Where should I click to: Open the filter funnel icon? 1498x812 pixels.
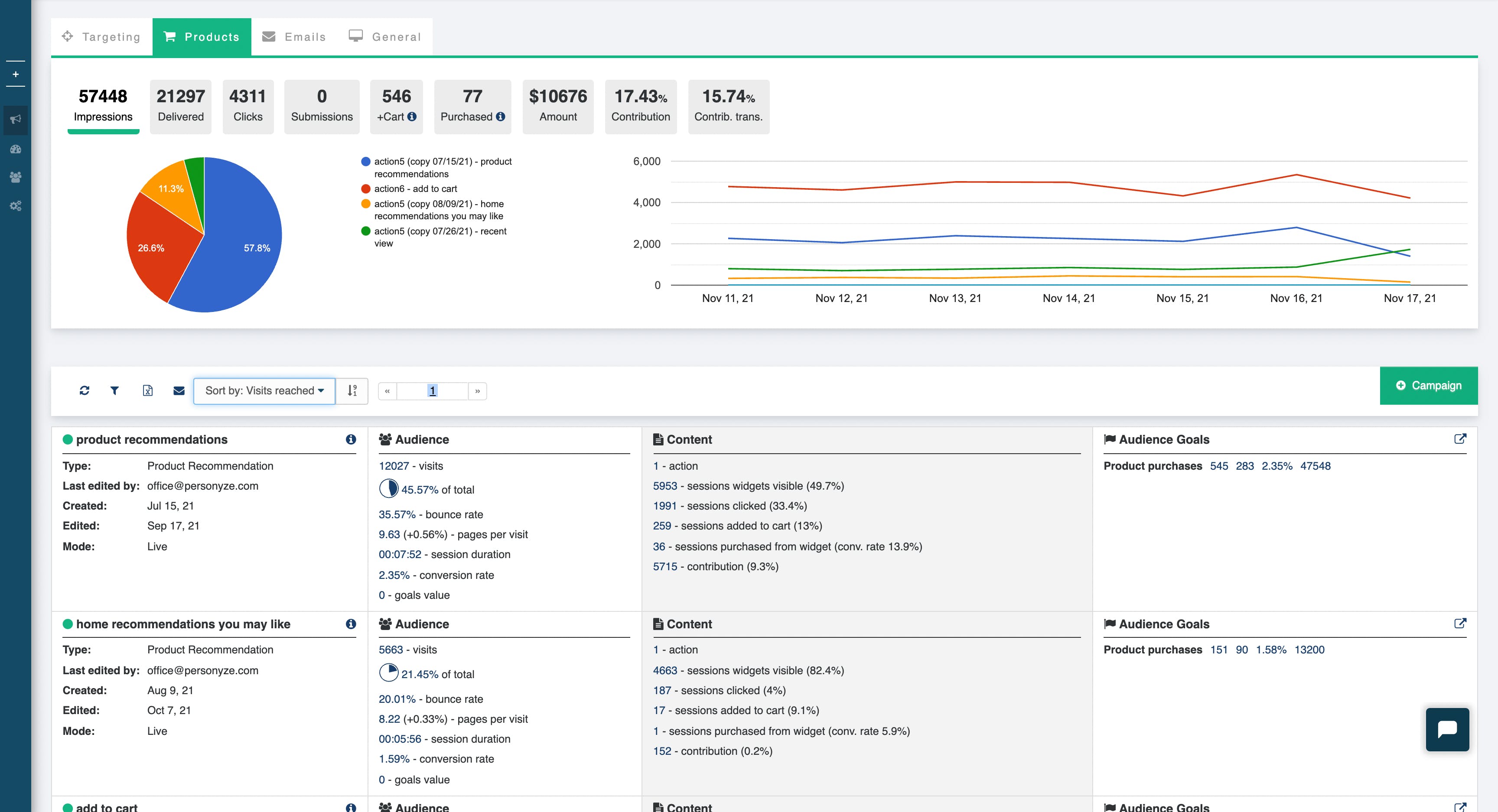pos(114,390)
